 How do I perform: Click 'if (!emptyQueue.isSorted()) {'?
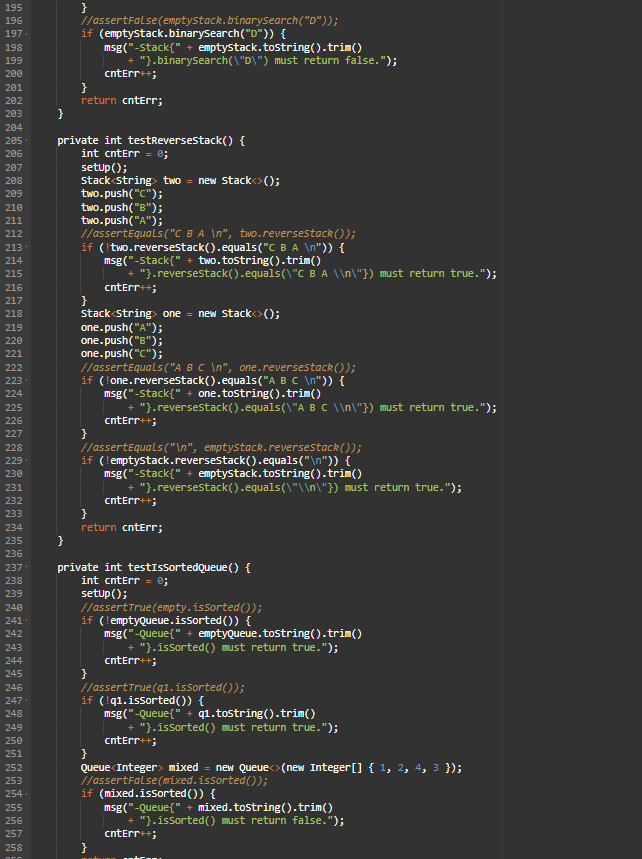pos(166,621)
